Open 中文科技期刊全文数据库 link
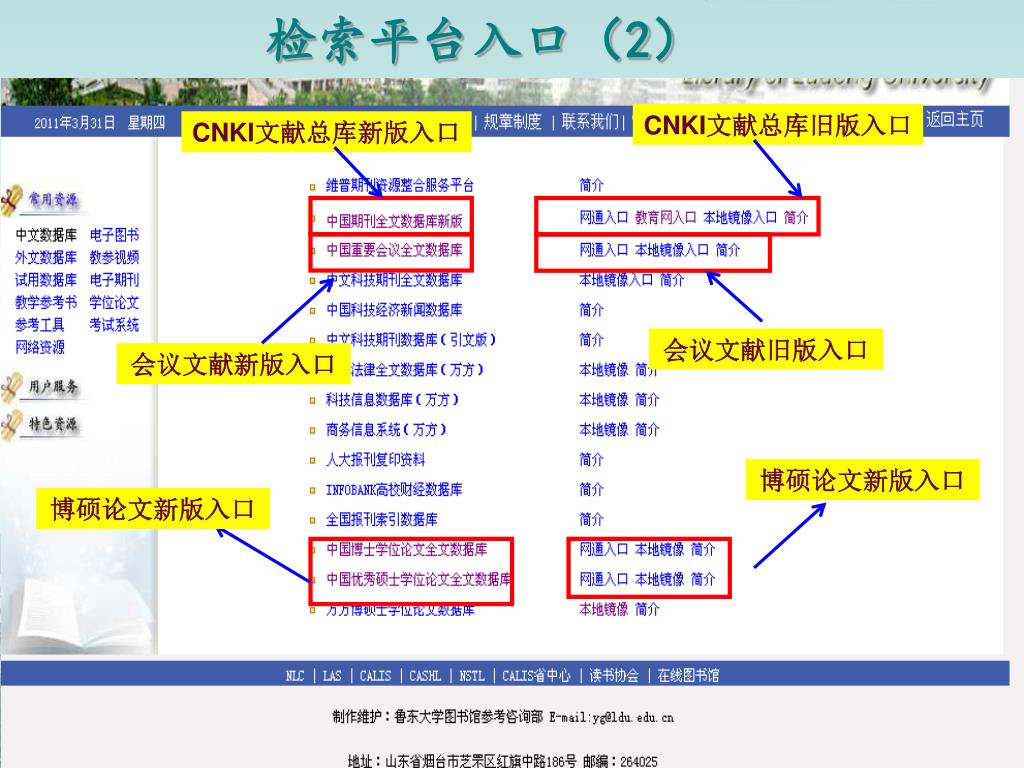This screenshot has height=768, width=1024. click(394, 280)
